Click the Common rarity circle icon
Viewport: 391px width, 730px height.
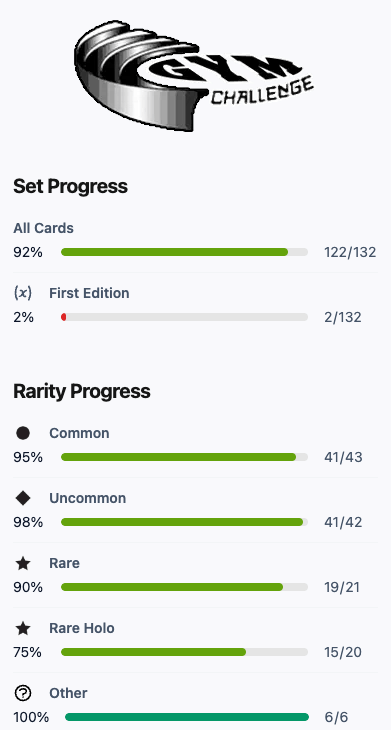(23, 433)
